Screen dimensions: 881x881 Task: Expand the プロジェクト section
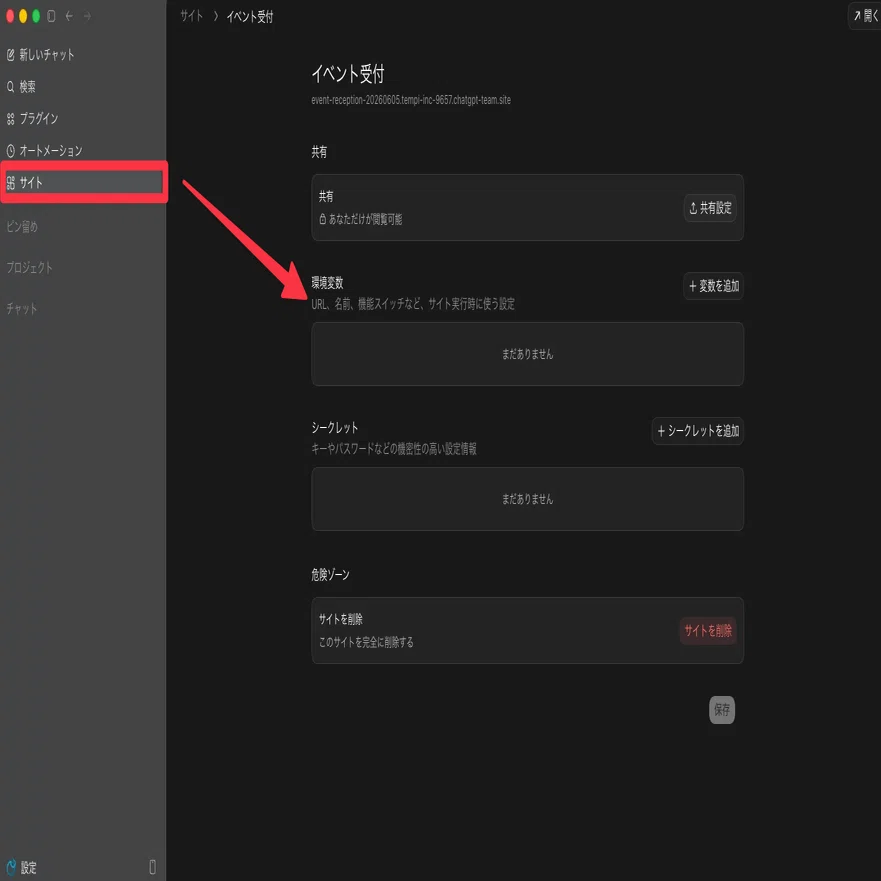click(x=29, y=267)
